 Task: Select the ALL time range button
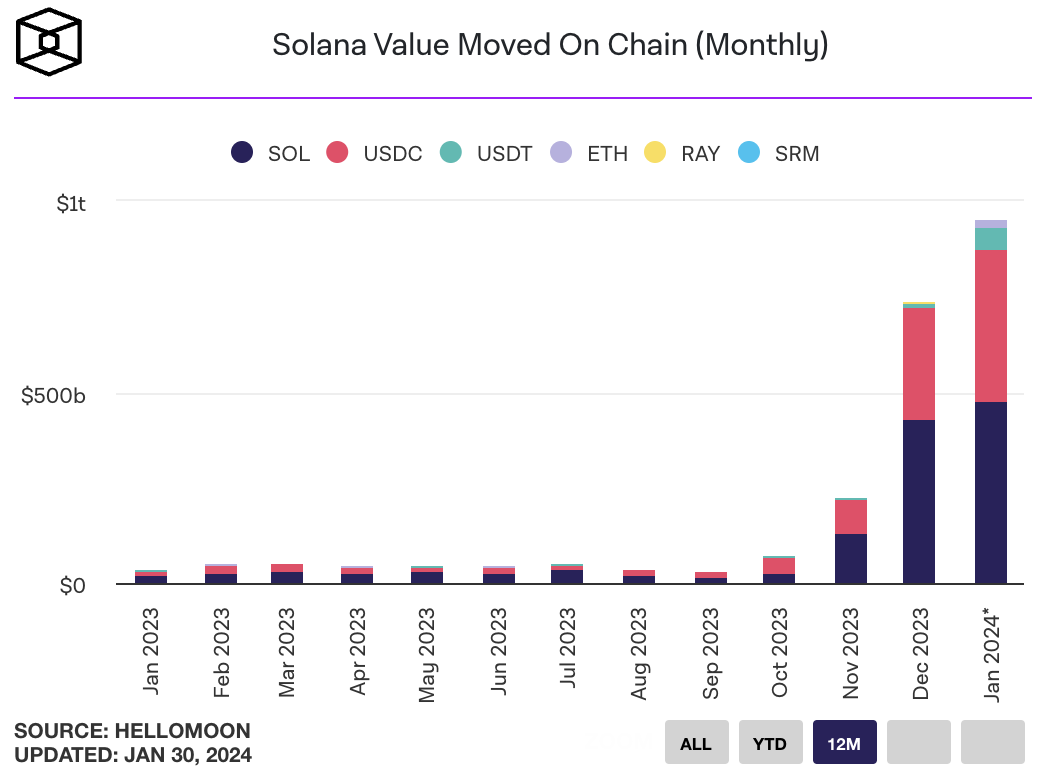(696, 743)
